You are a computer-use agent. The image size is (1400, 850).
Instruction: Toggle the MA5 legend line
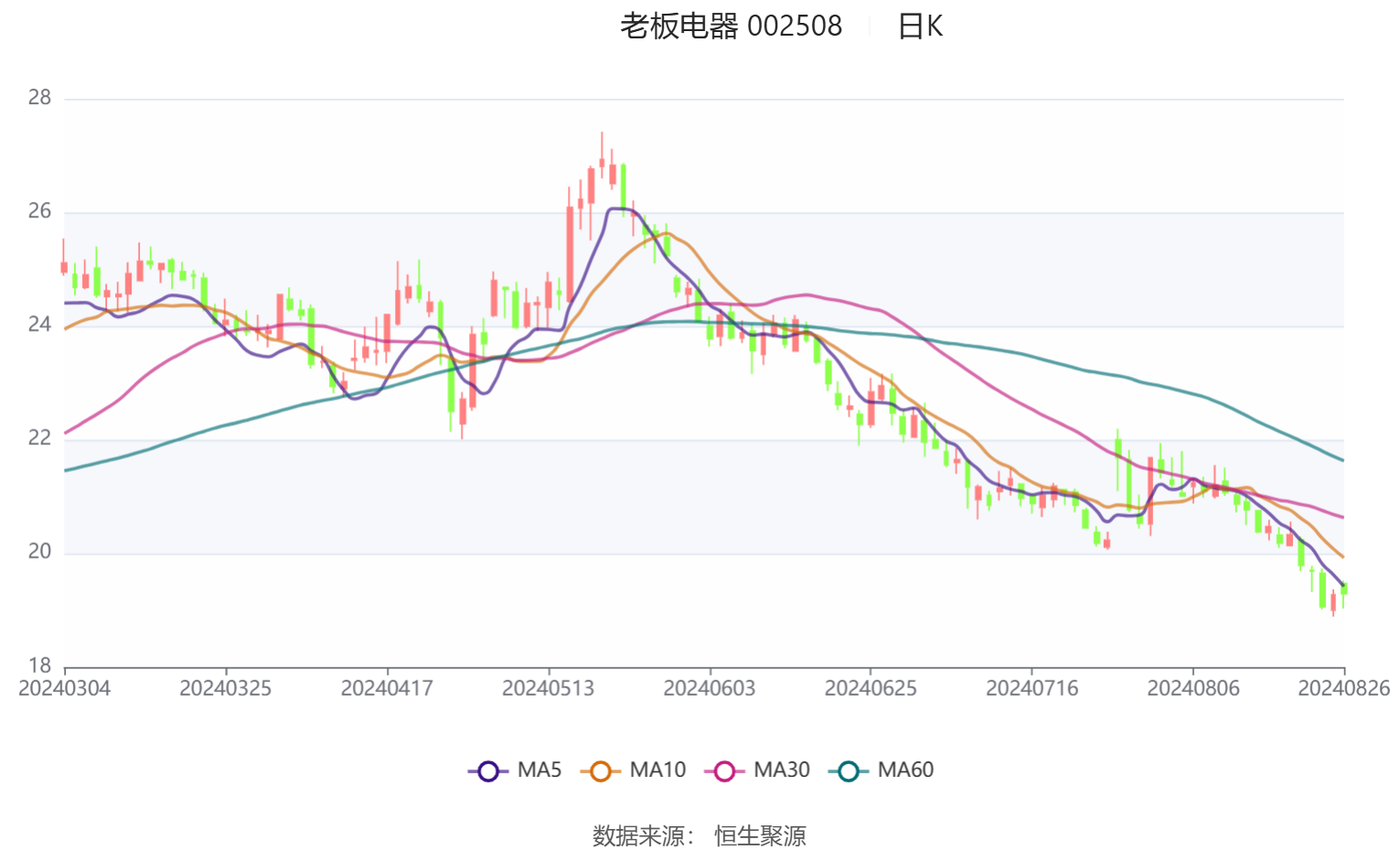coord(515,770)
